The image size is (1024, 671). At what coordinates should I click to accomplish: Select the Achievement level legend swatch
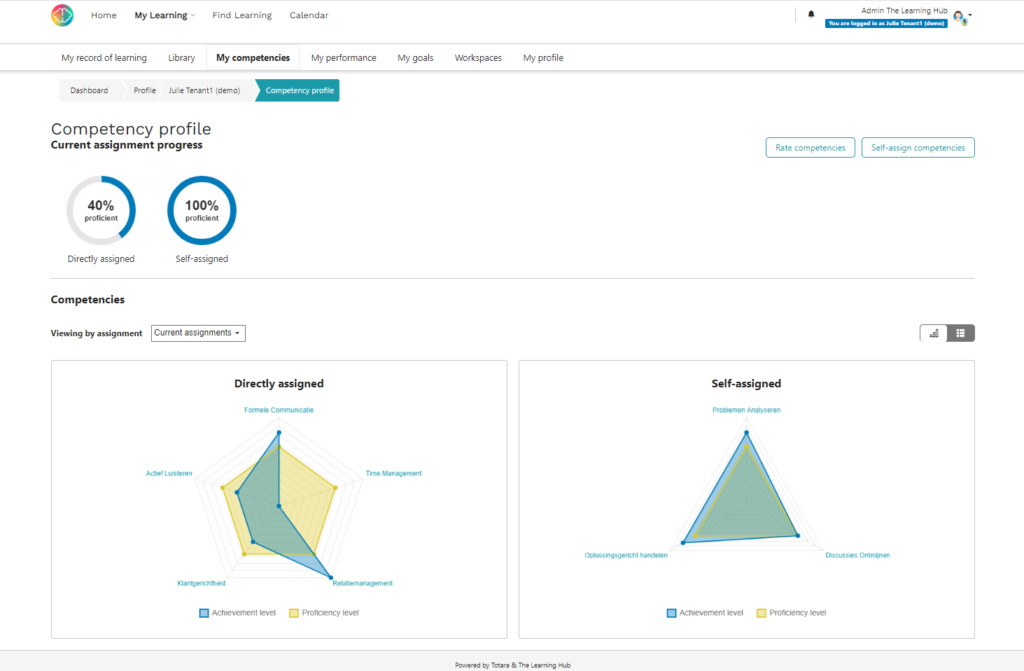tap(203, 612)
